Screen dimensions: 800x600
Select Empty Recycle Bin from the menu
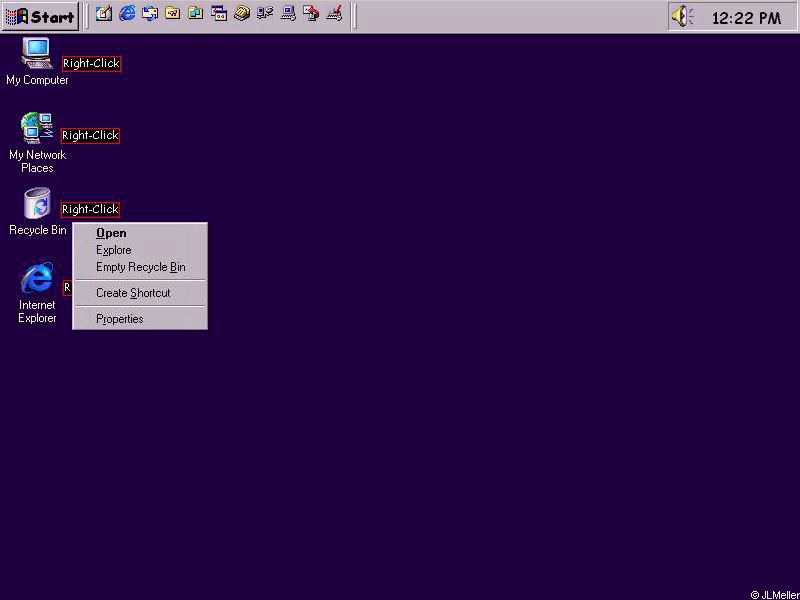[x=140, y=267]
